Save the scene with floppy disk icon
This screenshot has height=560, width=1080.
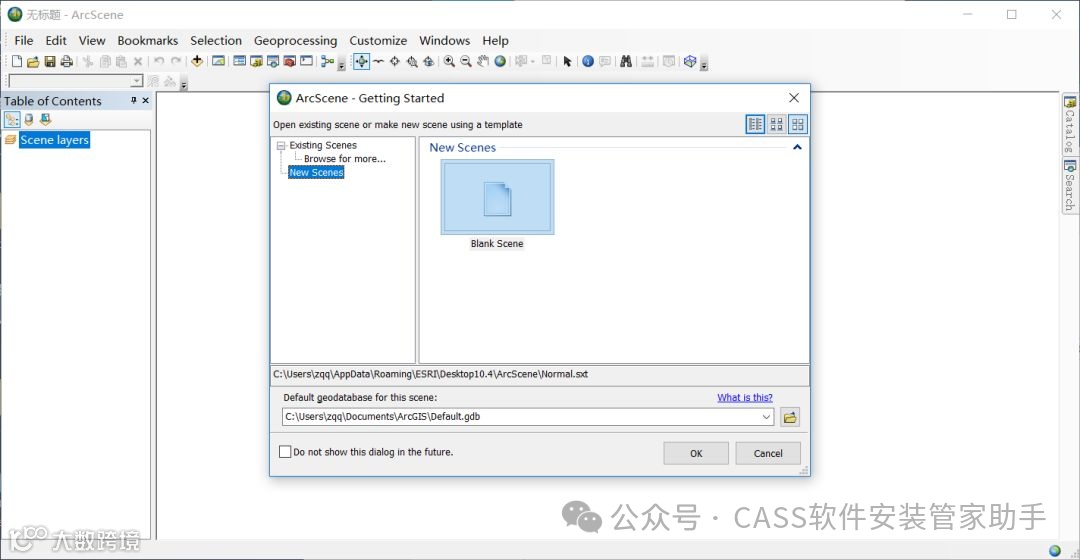(x=50, y=61)
